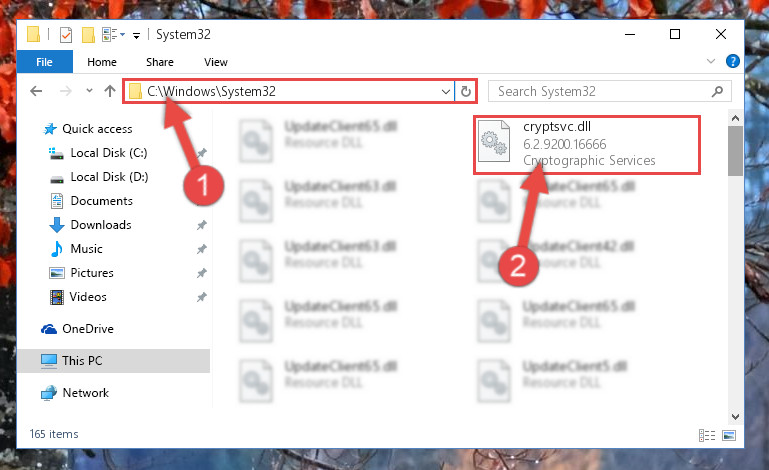Expand the ribbon chevron
Viewport: 769px width, 470px height.
click(711, 61)
